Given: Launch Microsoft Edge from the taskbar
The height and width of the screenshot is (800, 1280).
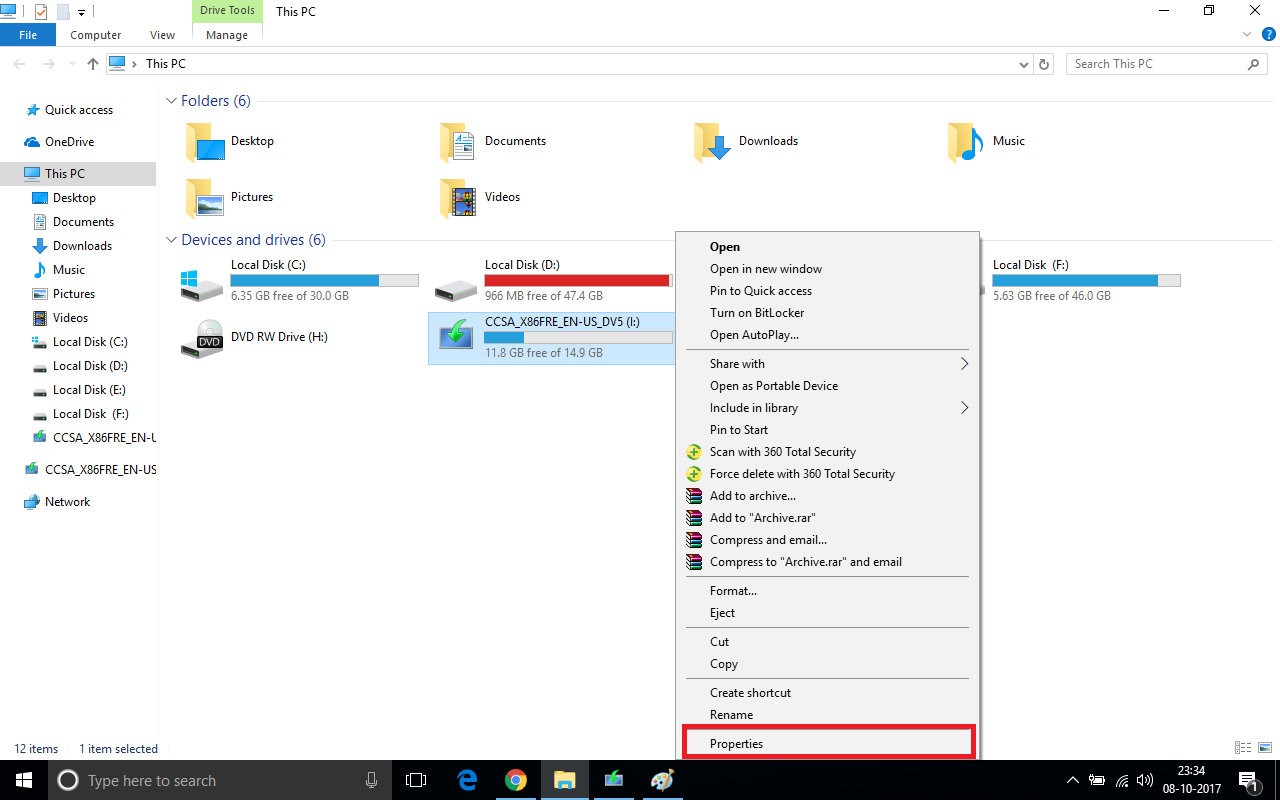Looking at the screenshot, I should (x=467, y=780).
